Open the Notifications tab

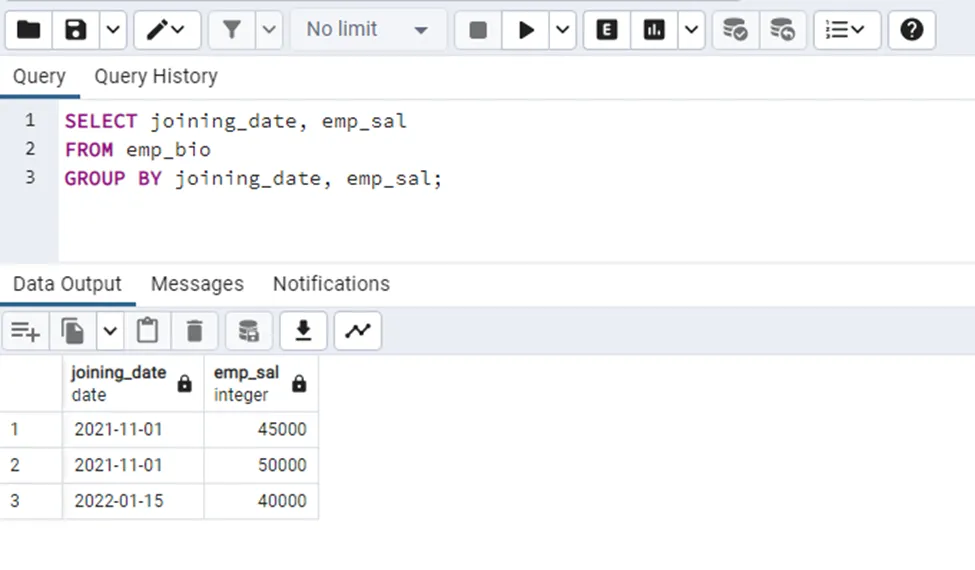tap(331, 284)
